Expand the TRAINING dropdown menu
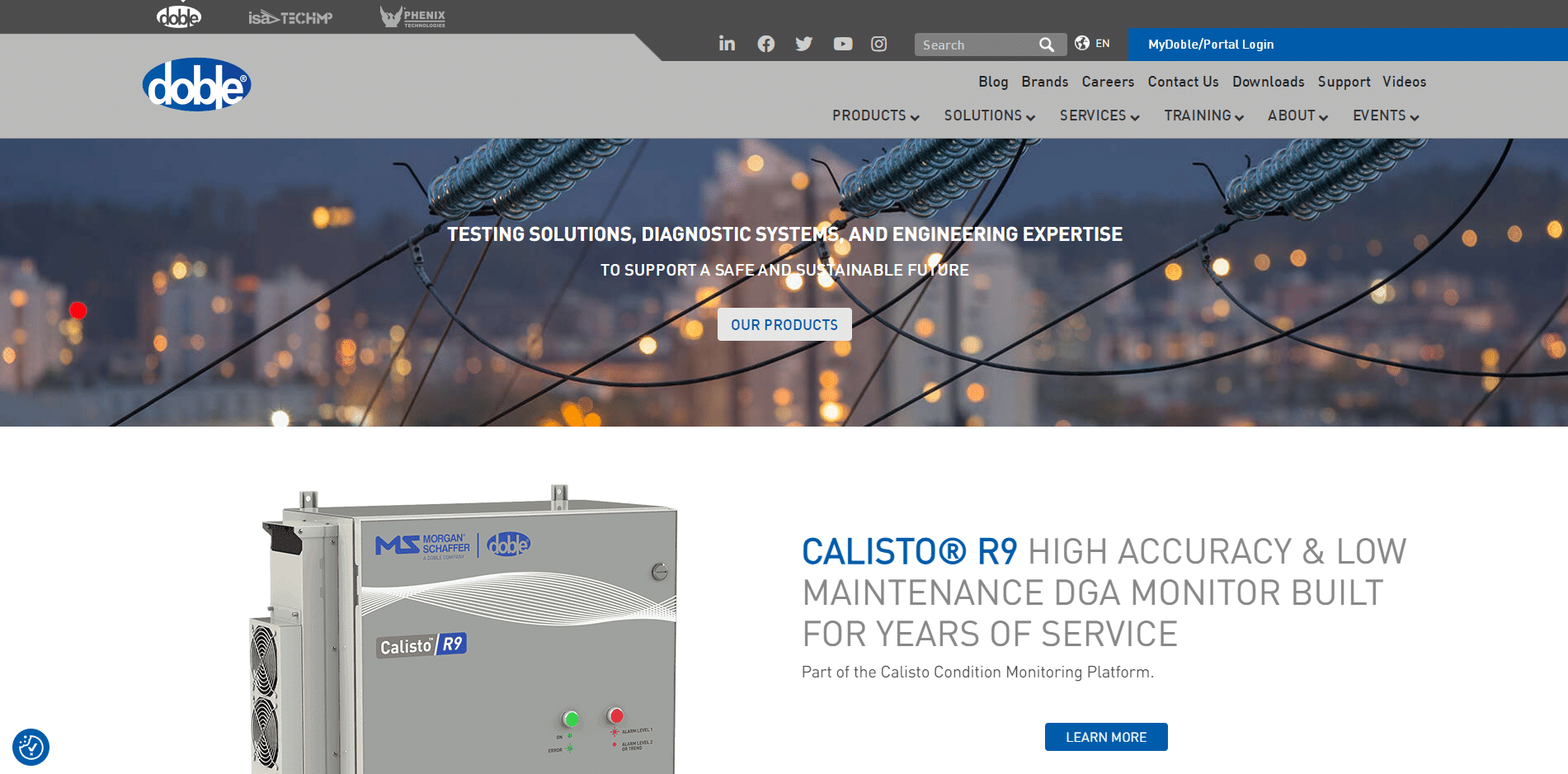The height and width of the screenshot is (774, 1568). (1203, 116)
